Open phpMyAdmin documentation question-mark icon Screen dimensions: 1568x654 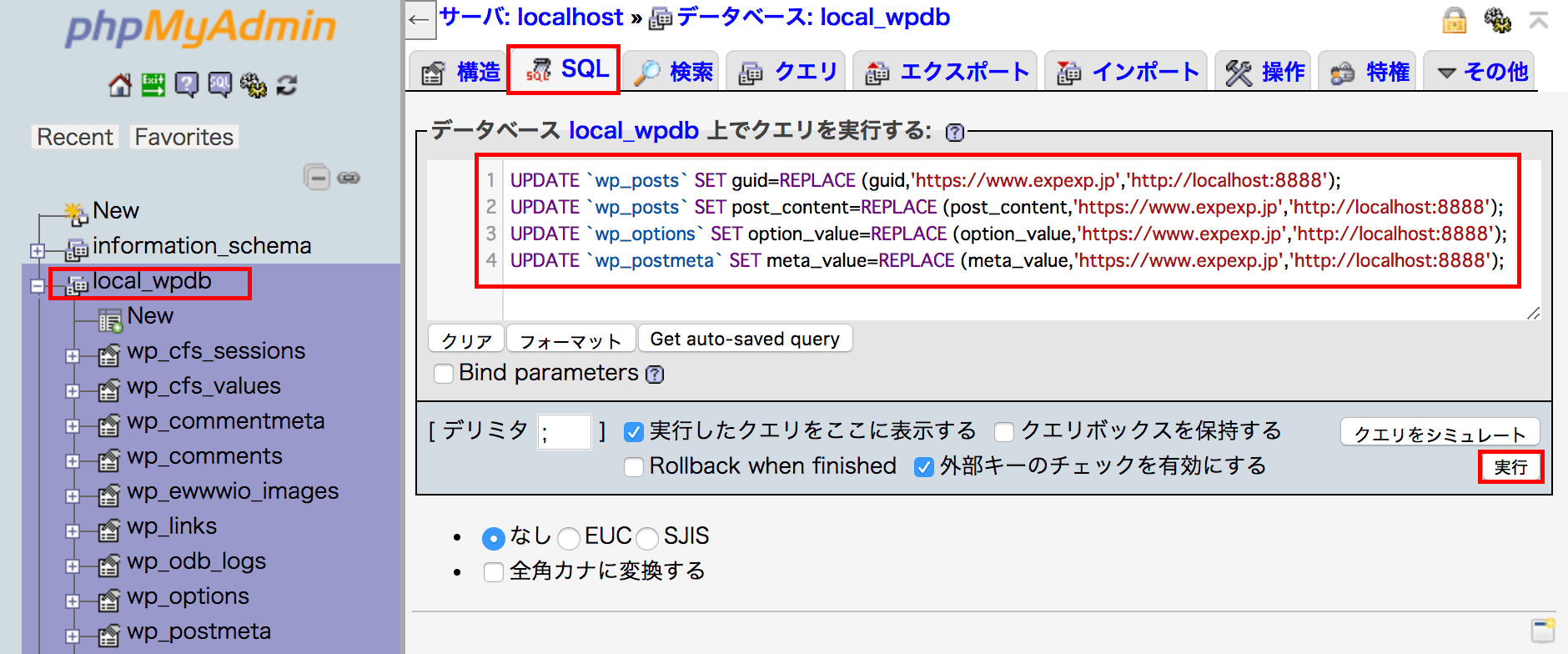187,85
